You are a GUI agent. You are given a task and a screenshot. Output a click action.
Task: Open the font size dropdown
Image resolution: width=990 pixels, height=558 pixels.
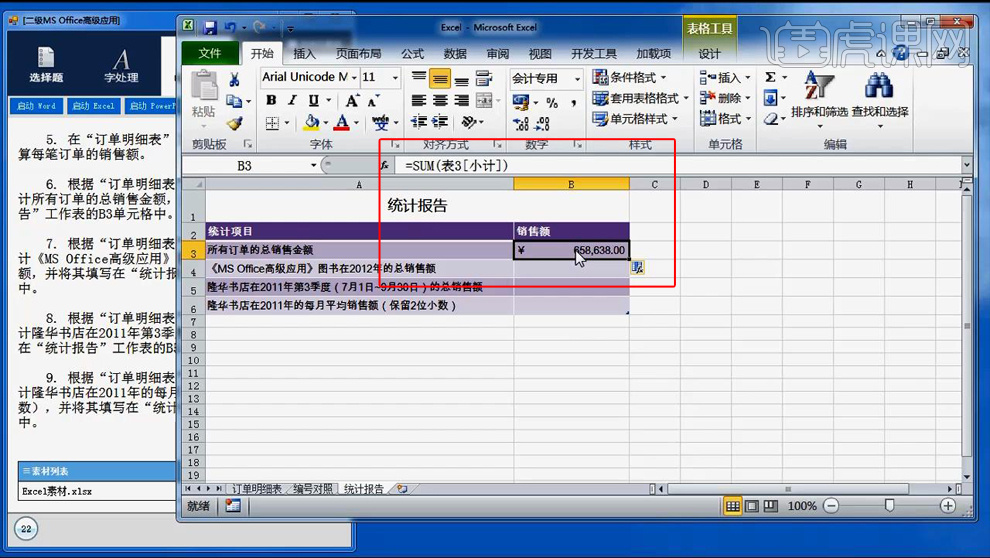tap(395, 78)
